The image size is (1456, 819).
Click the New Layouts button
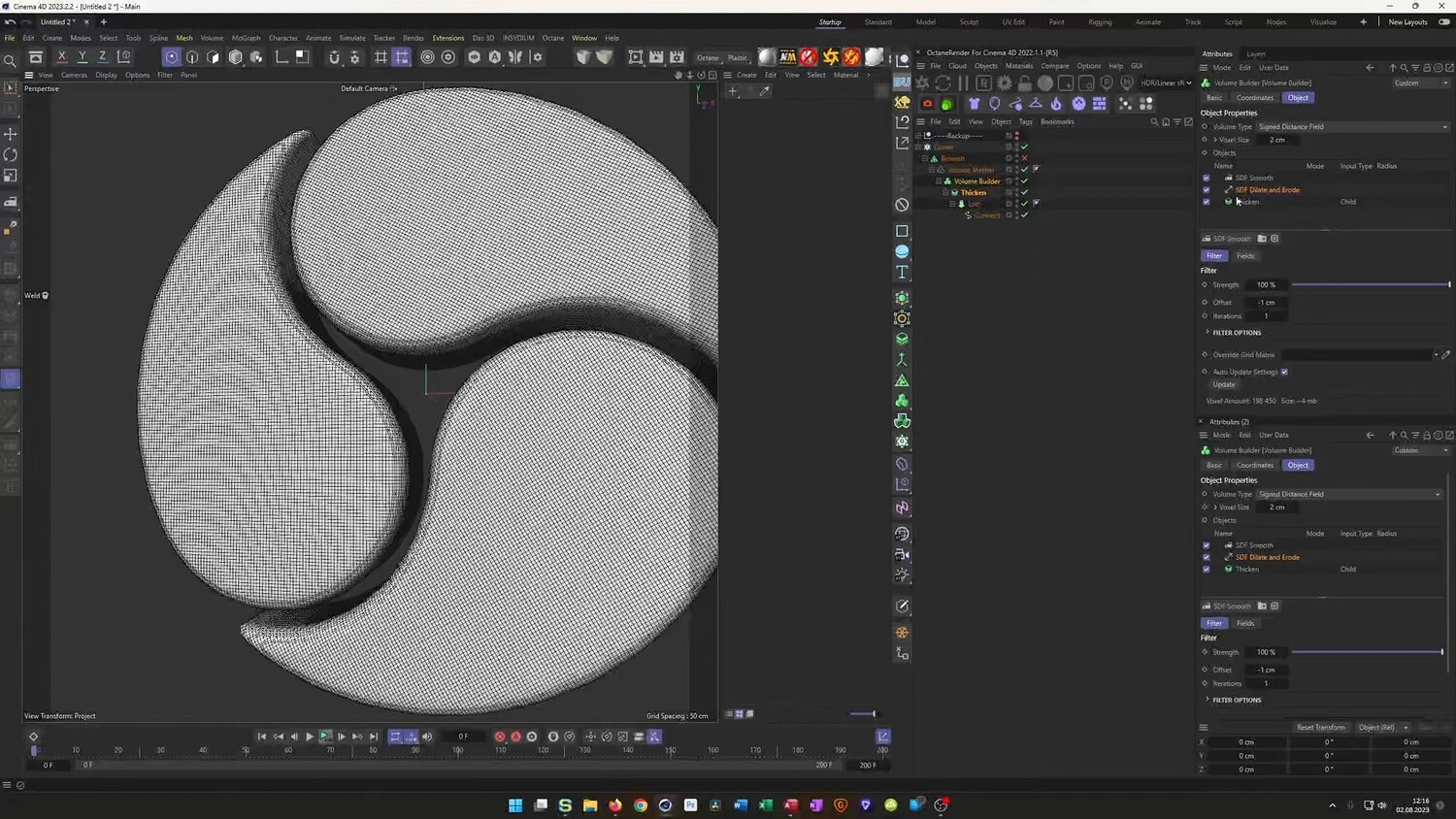tap(1407, 22)
